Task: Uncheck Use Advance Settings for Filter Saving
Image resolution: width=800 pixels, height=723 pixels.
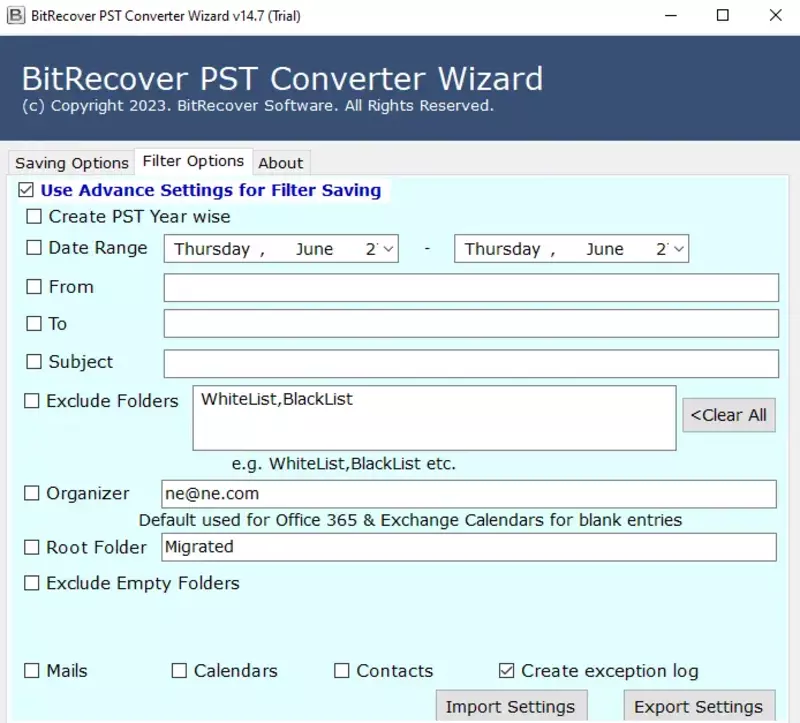Action: pyautogui.click(x=26, y=190)
